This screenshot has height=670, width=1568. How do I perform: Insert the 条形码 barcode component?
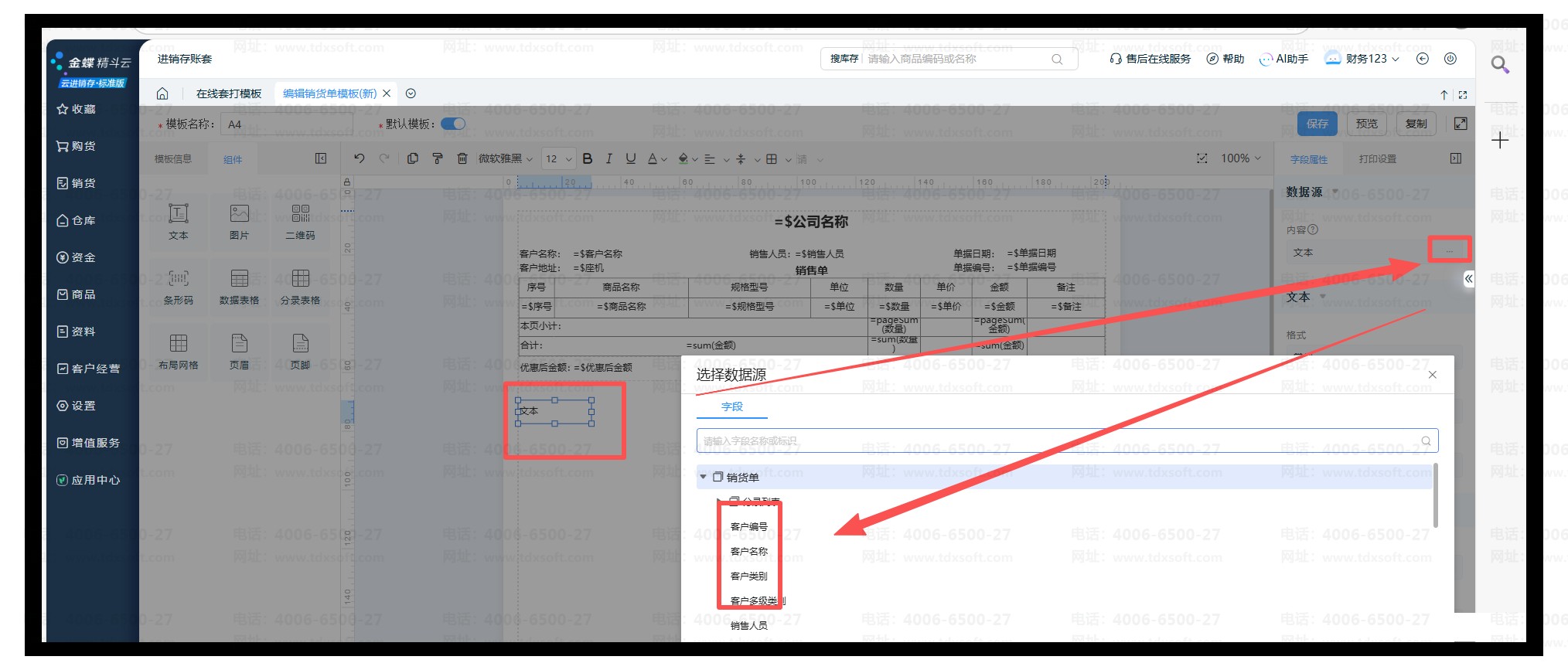(179, 286)
